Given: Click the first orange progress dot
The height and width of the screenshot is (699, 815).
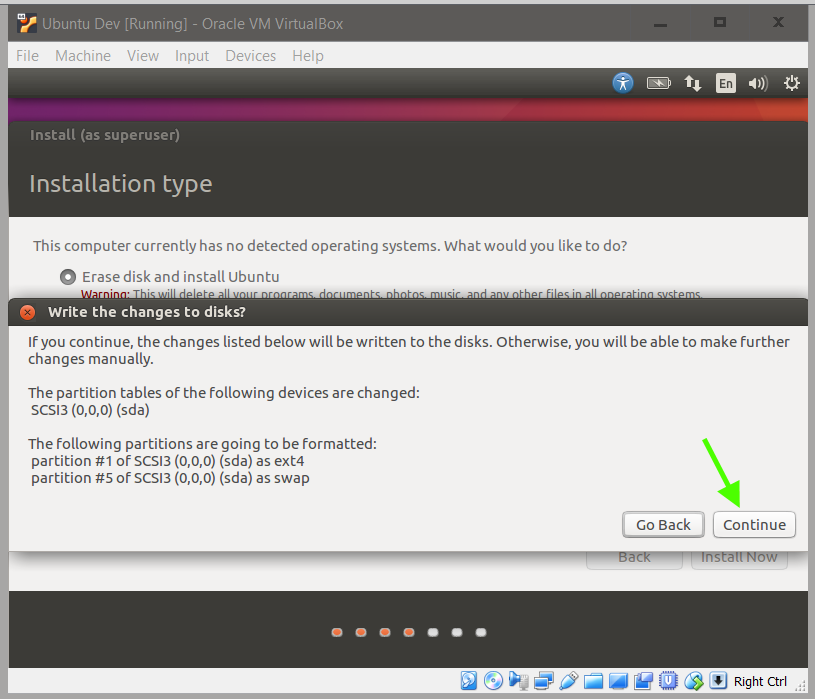Looking at the screenshot, I should 337,632.
